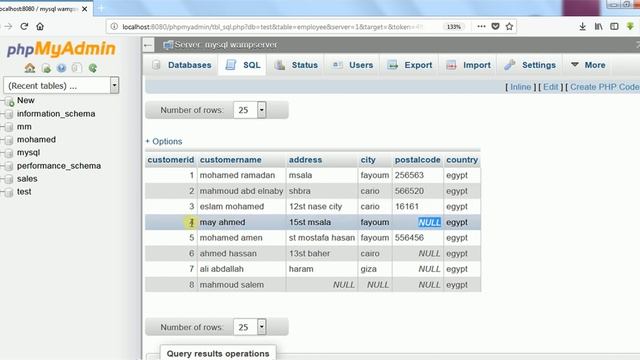Click the cell 'st mostafa hasan'
The image size is (640, 360).
[x=322, y=238]
